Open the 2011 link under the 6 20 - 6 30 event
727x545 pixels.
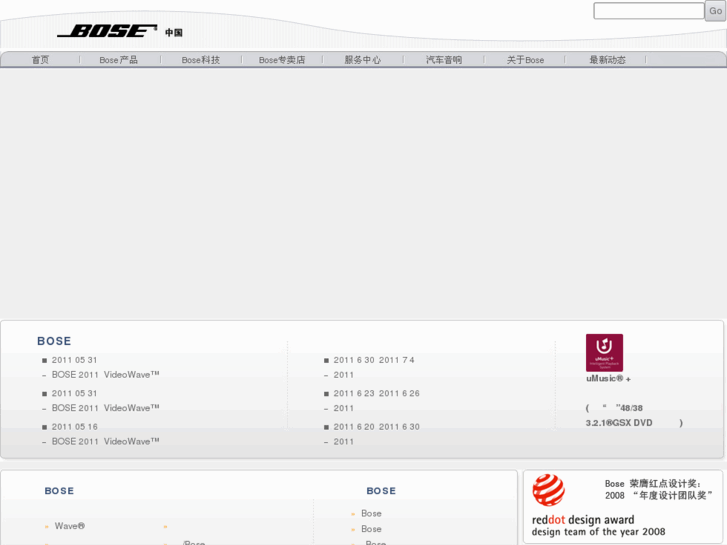(344, 442)
